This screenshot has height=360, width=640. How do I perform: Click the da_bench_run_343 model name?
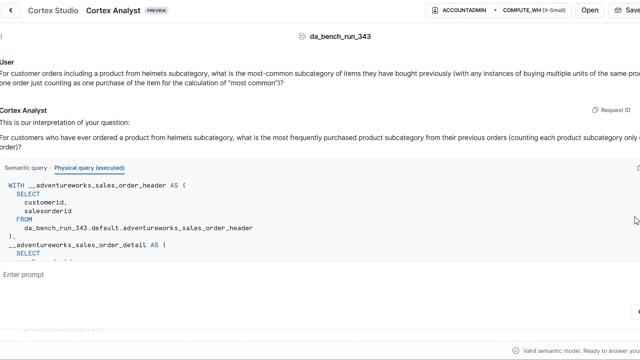(340, 36)
